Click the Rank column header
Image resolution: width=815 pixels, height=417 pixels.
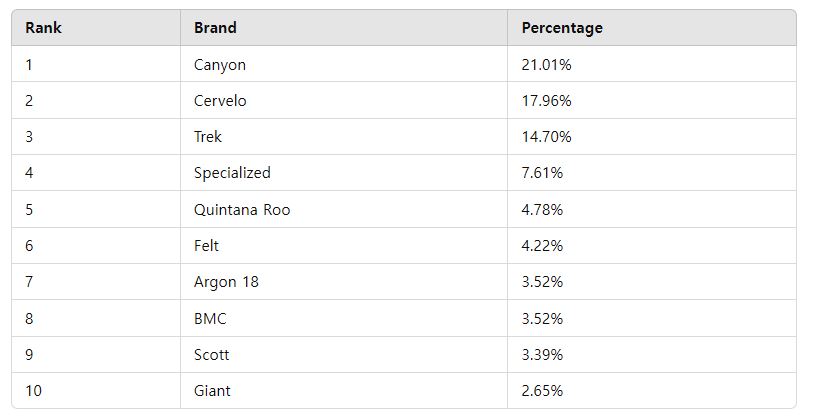pos(44,28)
